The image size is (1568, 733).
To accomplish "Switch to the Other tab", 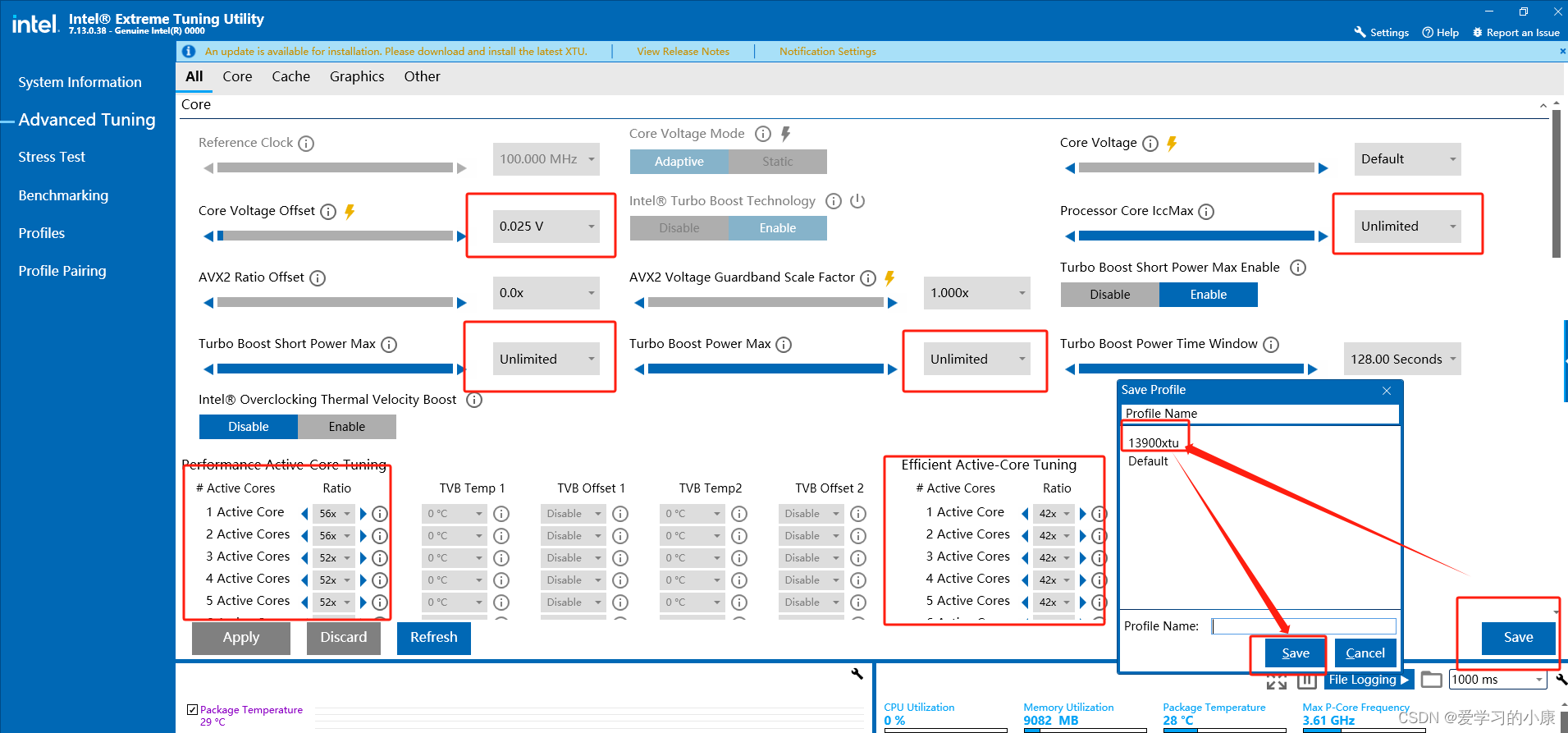I will (x=422, y=76).
